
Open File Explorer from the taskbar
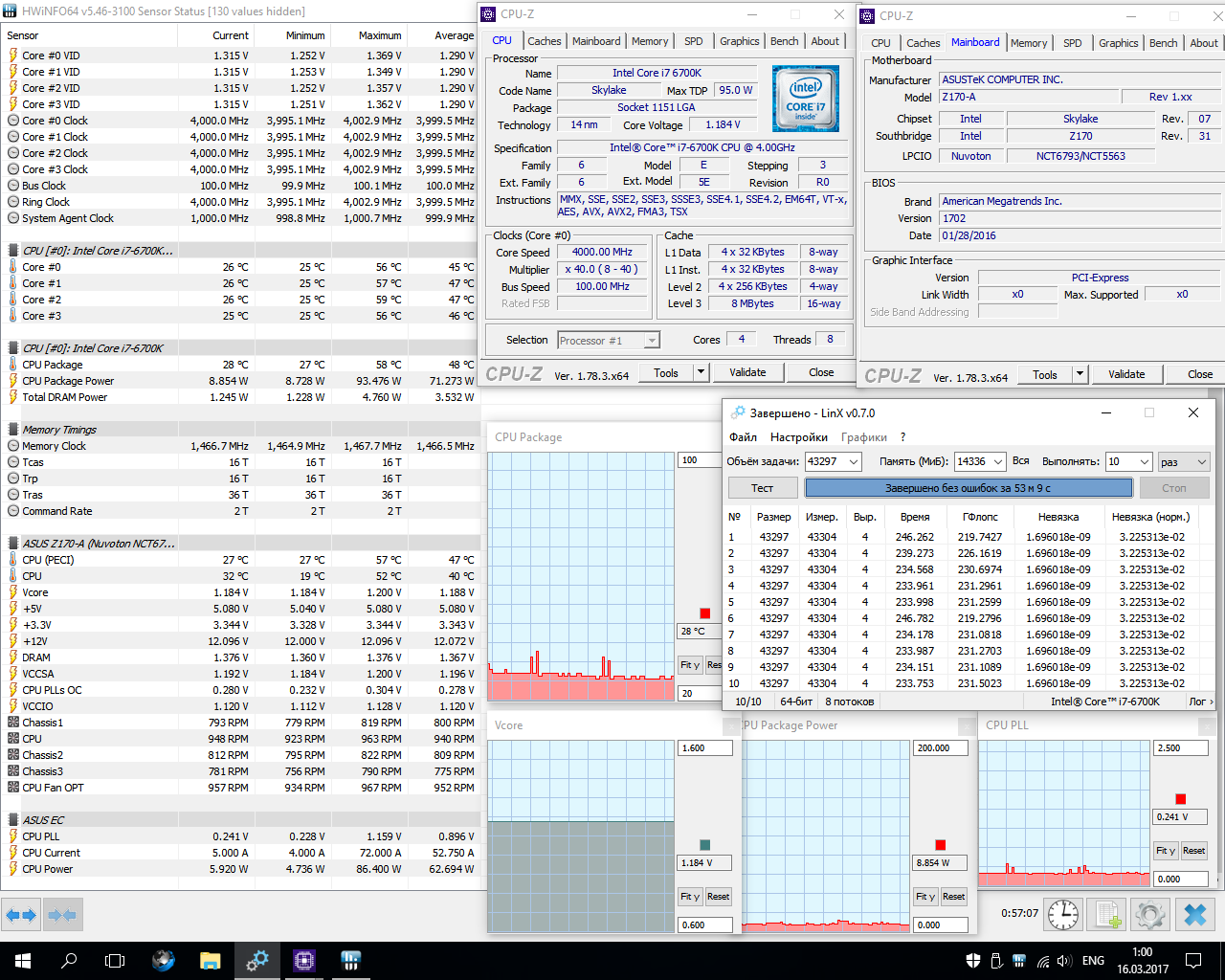point(211,960)
